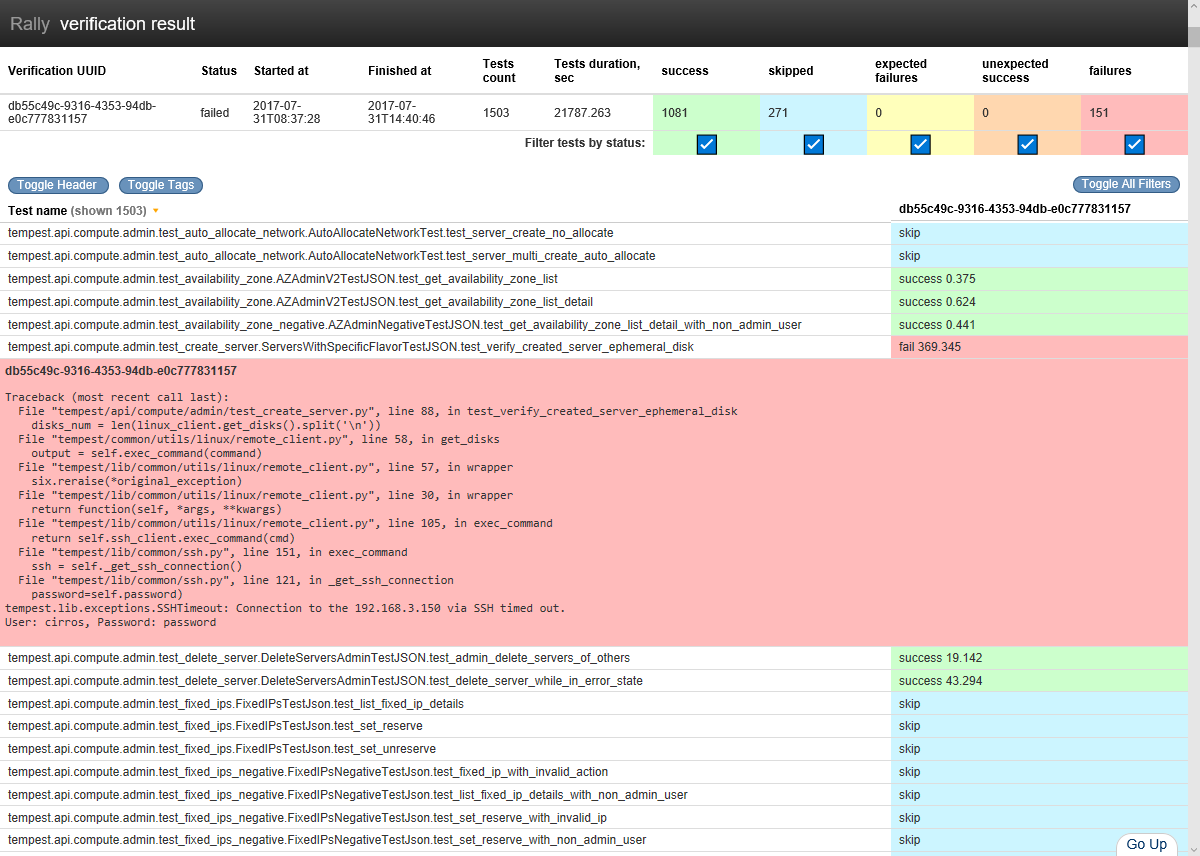Uncheck the skipped status filter
Image resolution: width=1200 pixels, height=856 pixels.
pos(813,144)
